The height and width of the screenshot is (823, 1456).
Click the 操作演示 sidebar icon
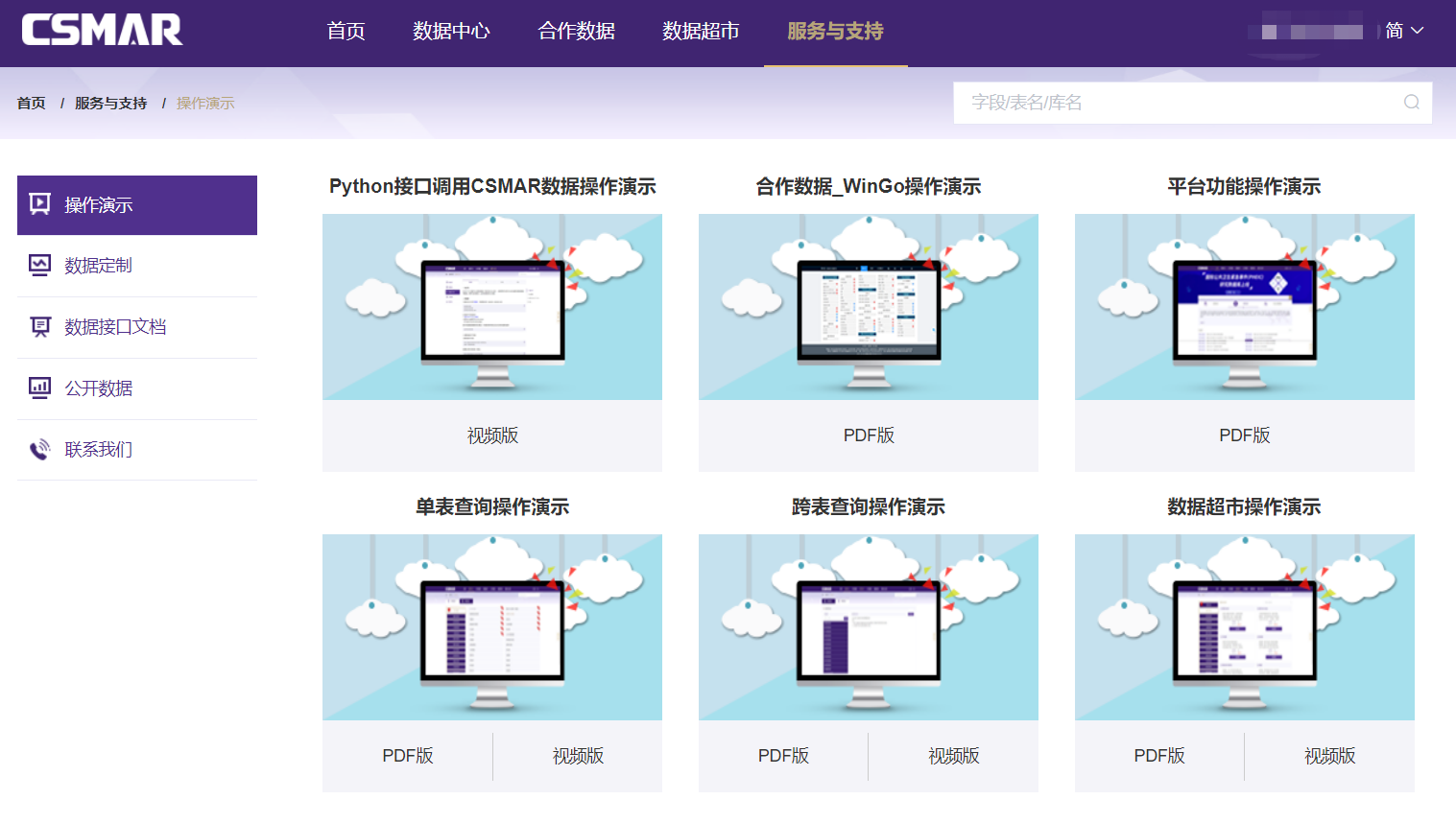click(x=39, y=204)
